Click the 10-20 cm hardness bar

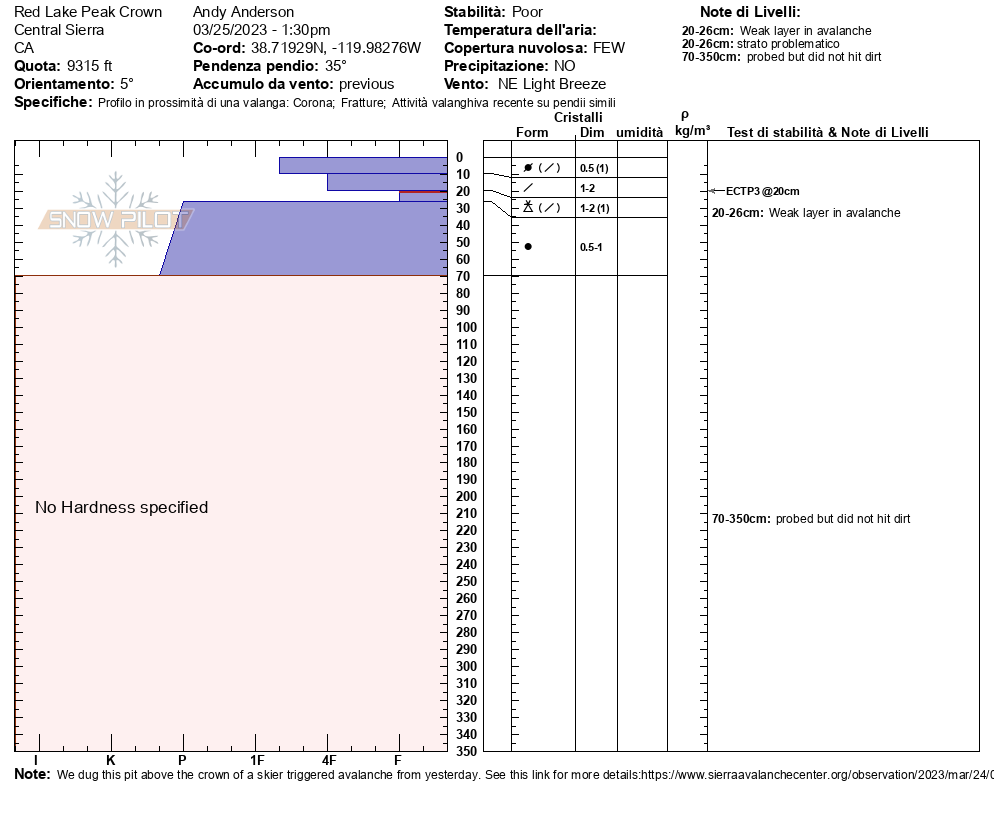(387, 182)
